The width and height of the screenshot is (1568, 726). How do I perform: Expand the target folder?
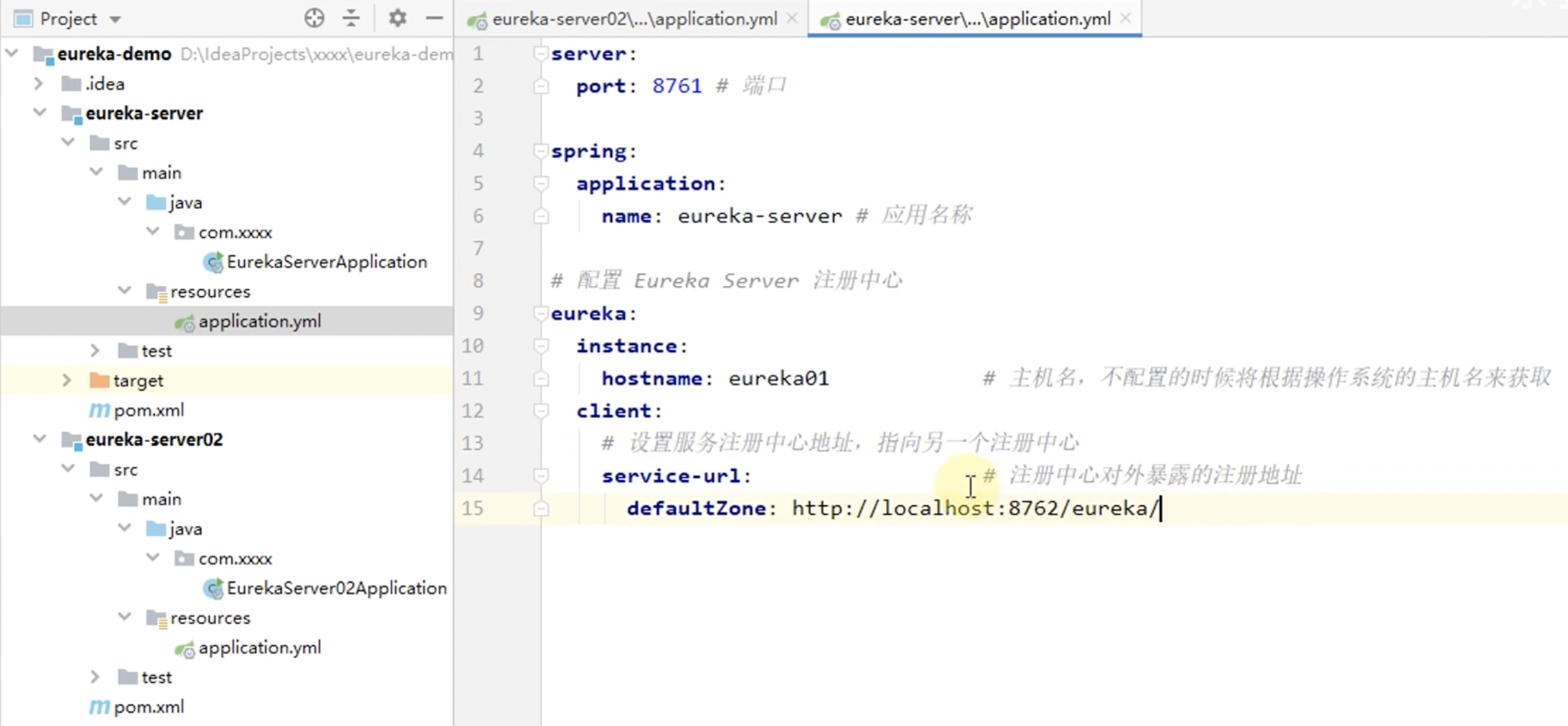pyautogui.click(x=67, y=379)
